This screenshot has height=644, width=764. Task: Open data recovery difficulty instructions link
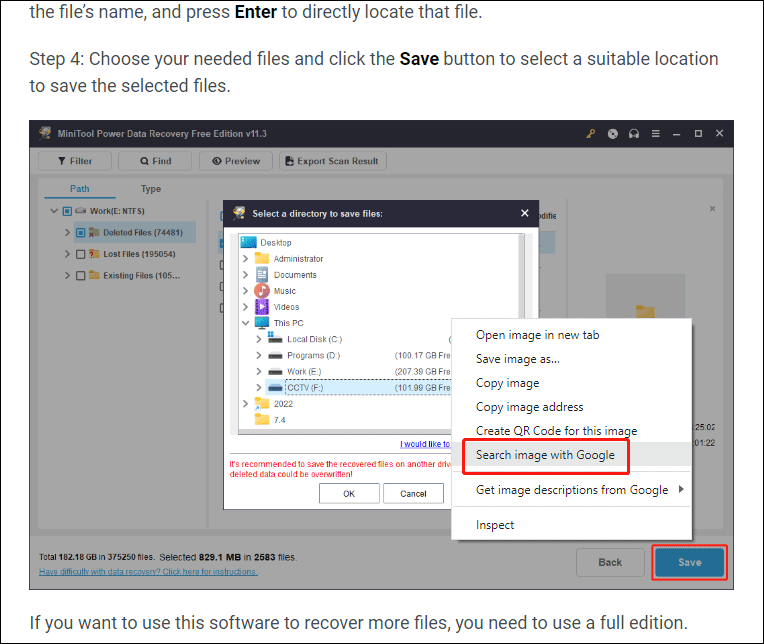(x=148, y=571)
